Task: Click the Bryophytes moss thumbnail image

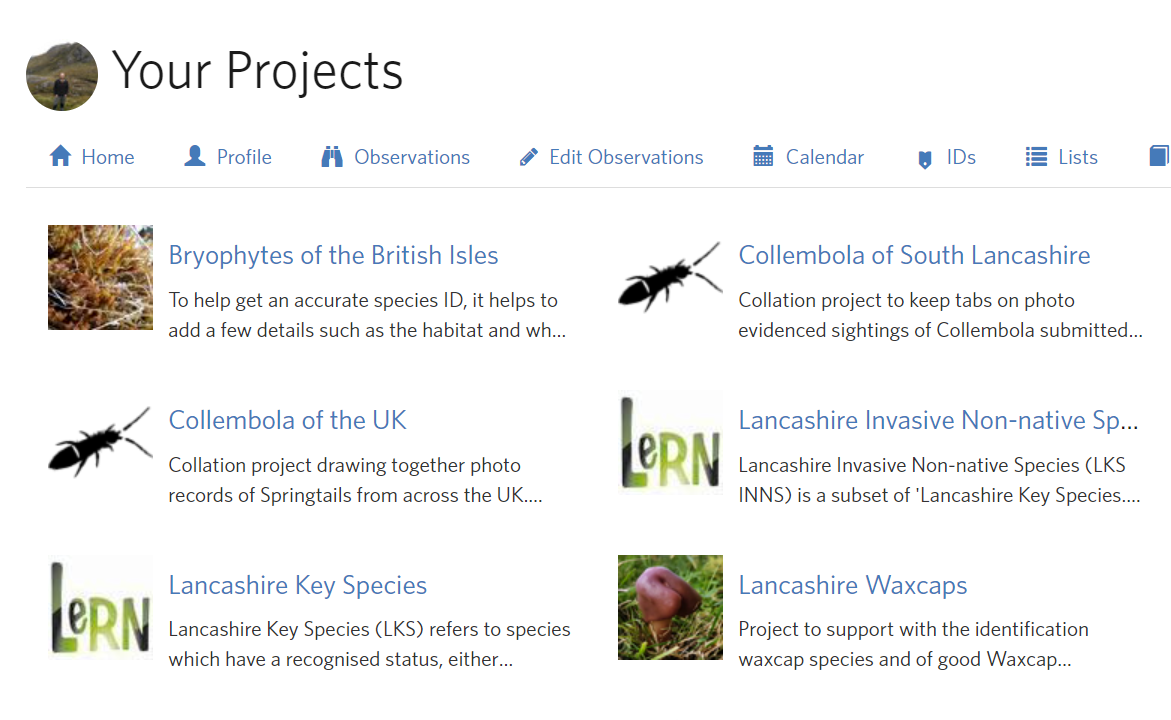Action: pos(100,278)
